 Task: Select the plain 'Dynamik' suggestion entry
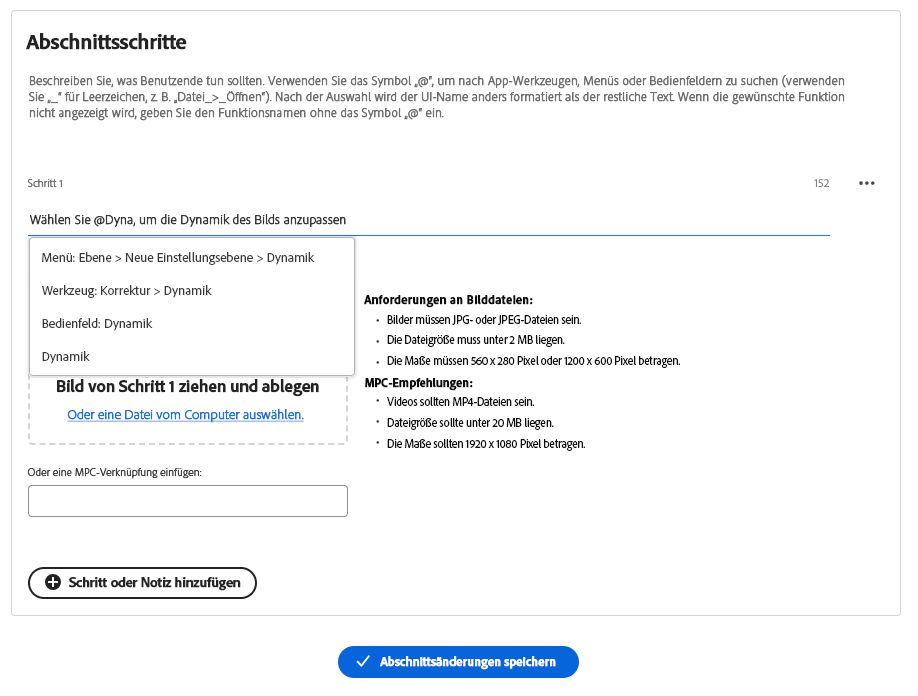point(66,357)
